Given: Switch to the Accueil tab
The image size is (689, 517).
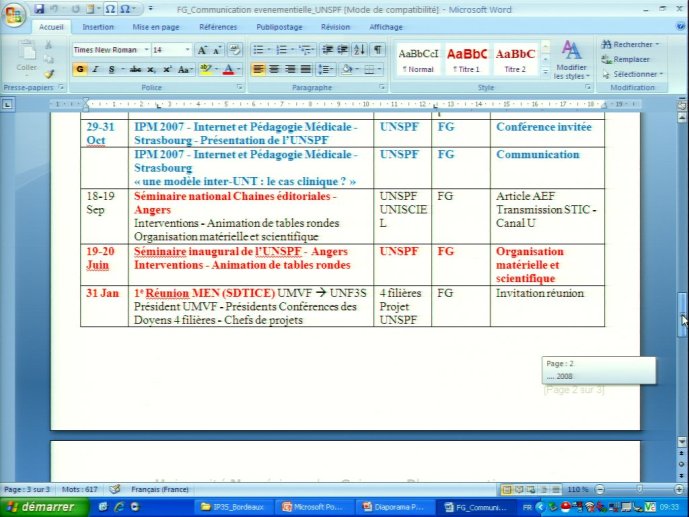Looking at the screenshot, I should coord(51,27).
